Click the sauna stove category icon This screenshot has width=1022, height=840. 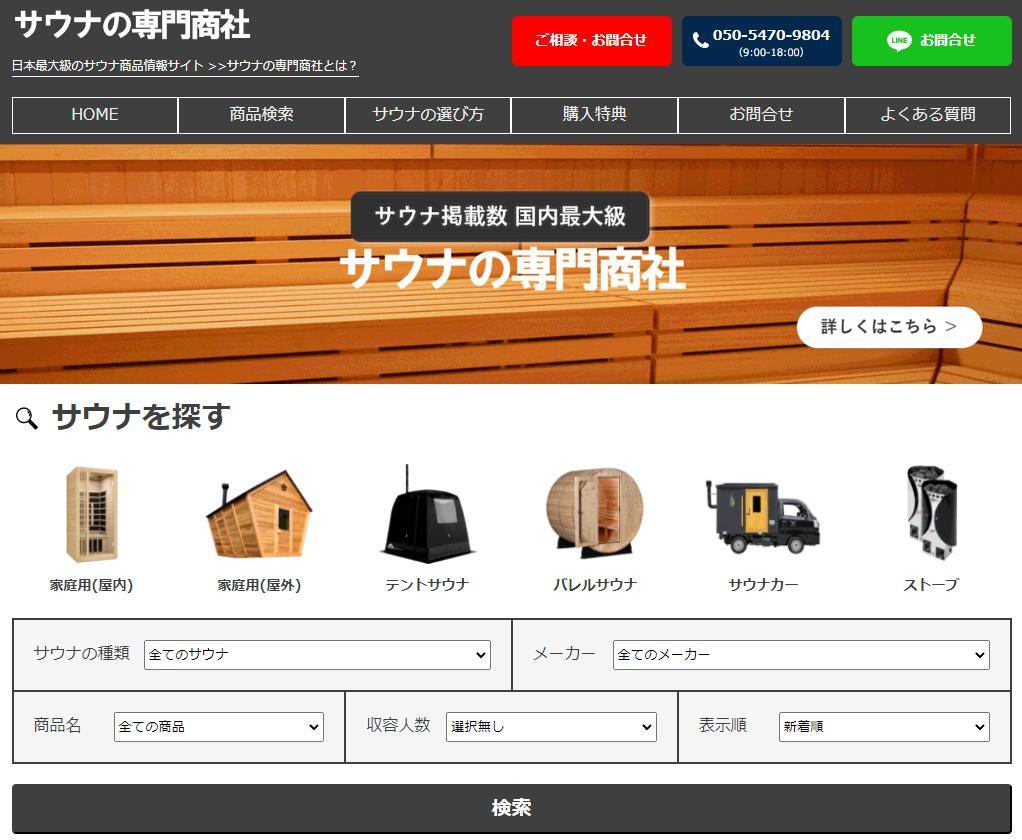click(930, 515)
